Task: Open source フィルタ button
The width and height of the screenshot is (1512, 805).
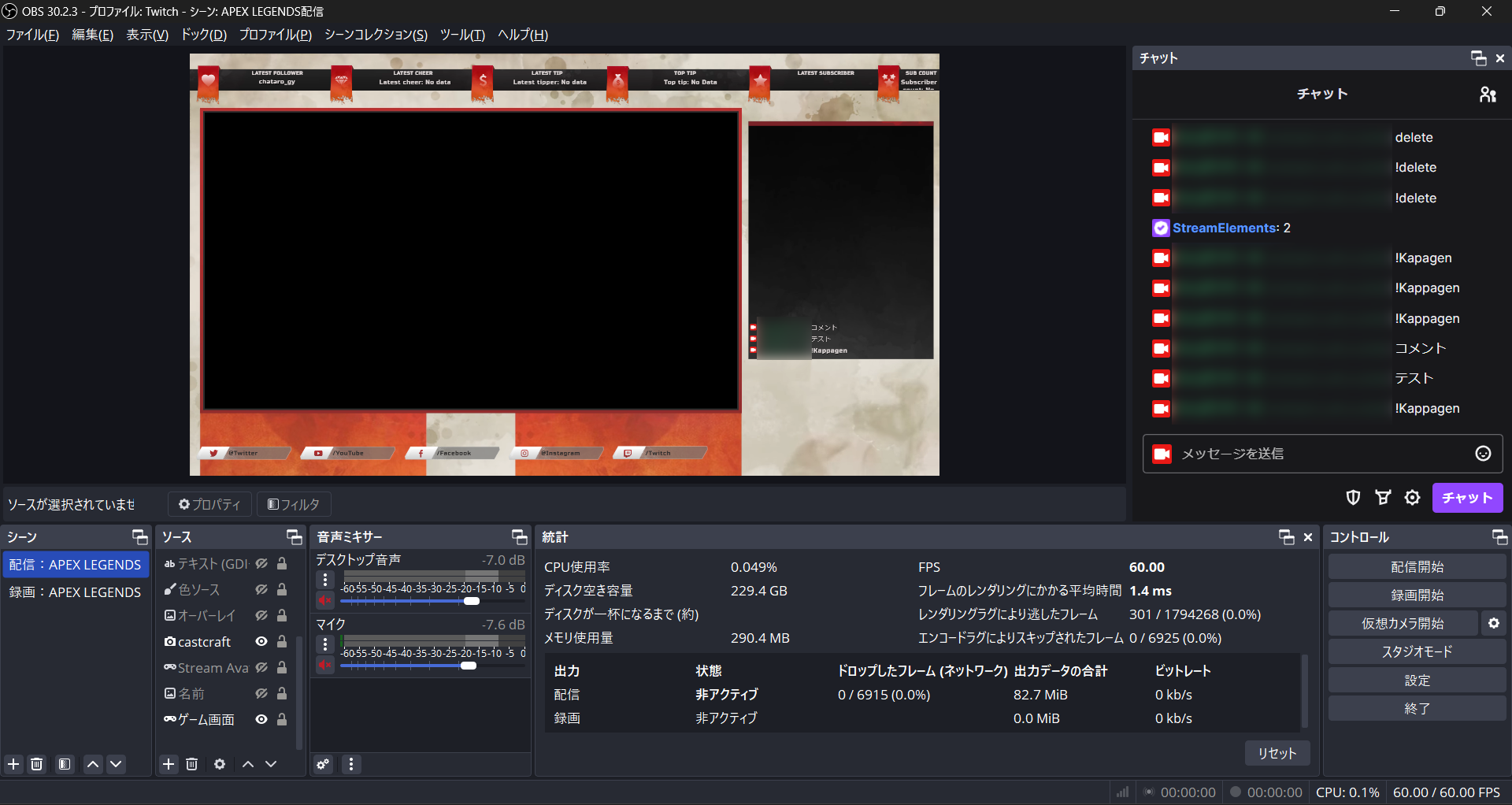Action: coord(294,504)
